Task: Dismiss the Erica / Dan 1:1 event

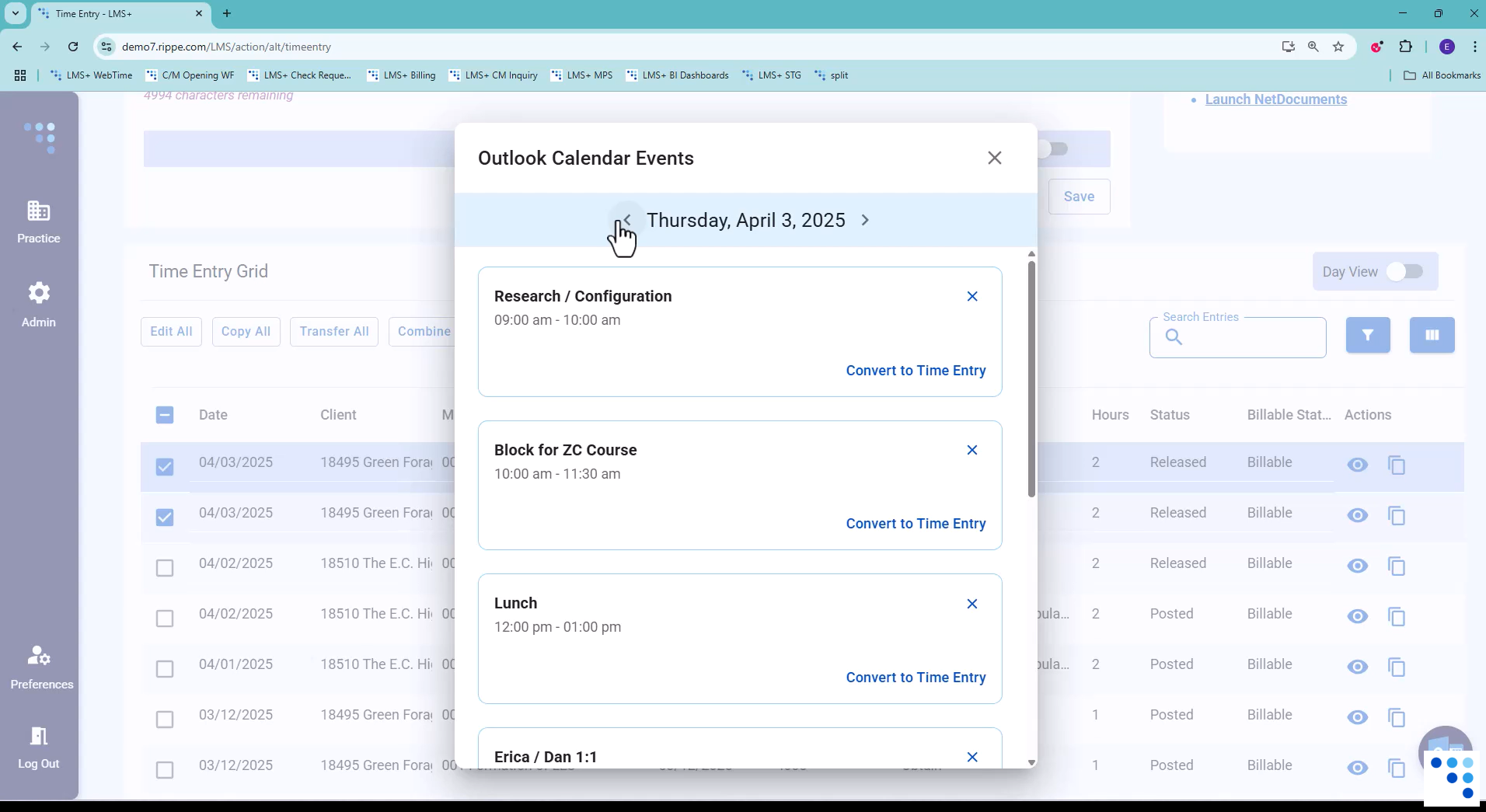Action: coord(971,757)
